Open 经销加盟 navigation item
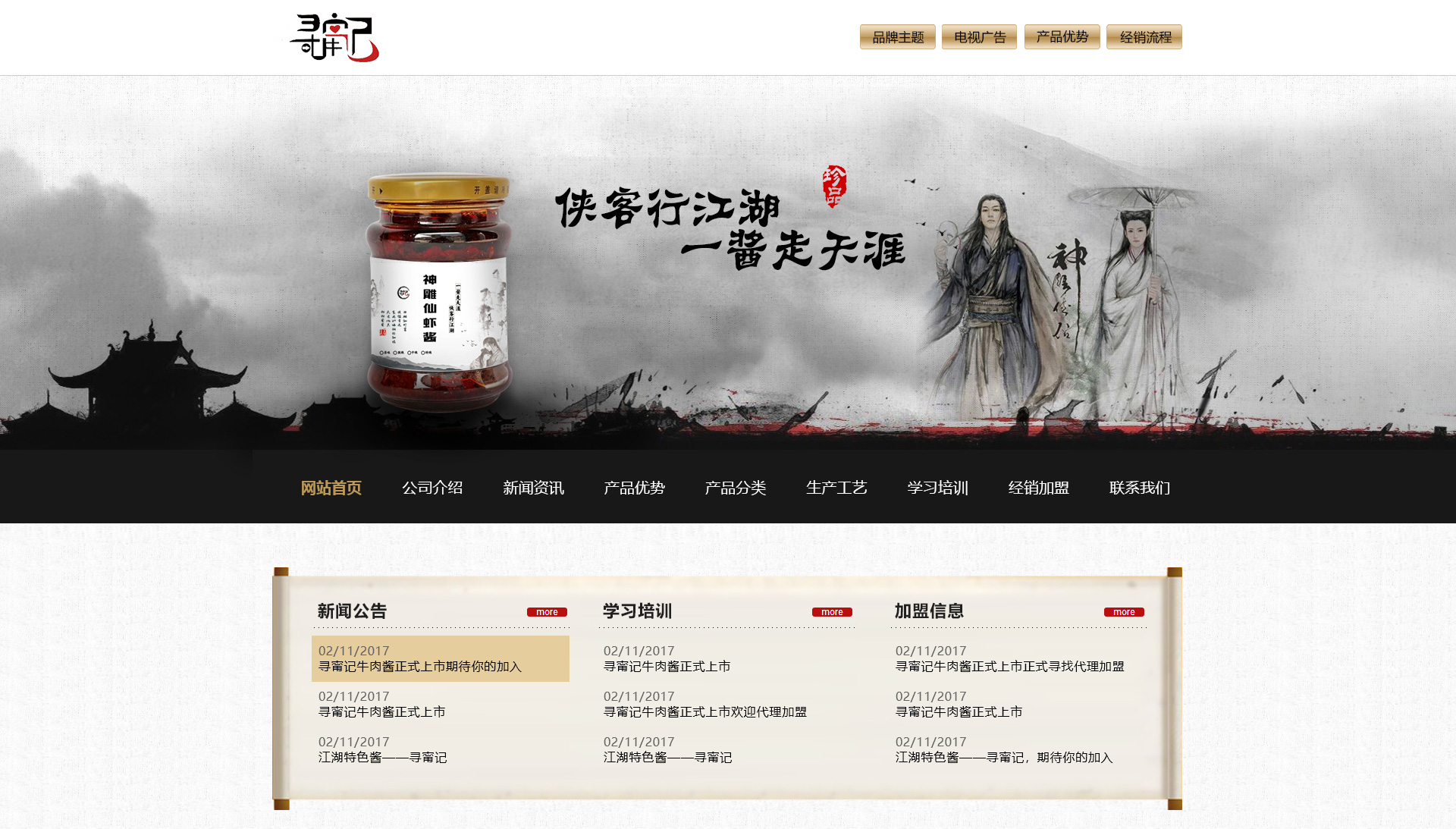 (1039, 488)
